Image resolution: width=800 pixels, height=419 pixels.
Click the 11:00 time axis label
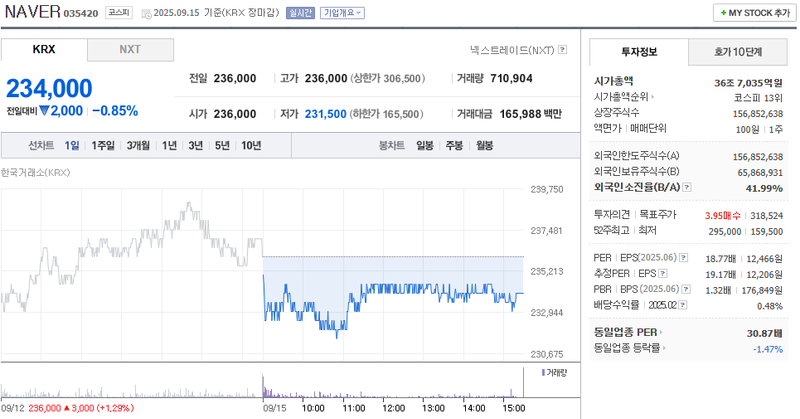(354, 408)
